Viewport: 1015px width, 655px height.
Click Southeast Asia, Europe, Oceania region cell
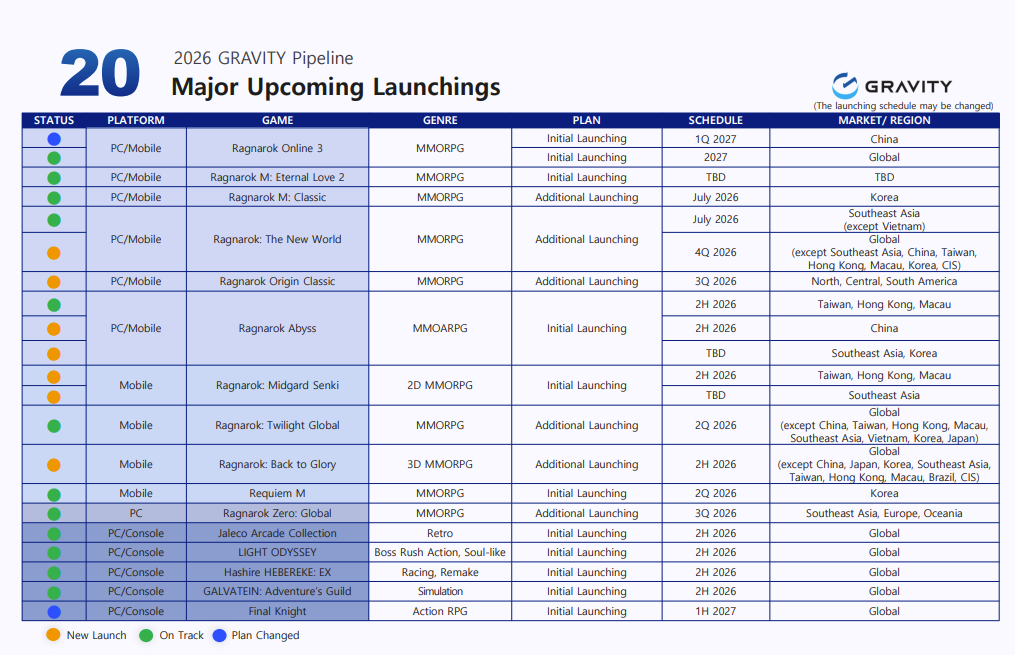point(884,514)
